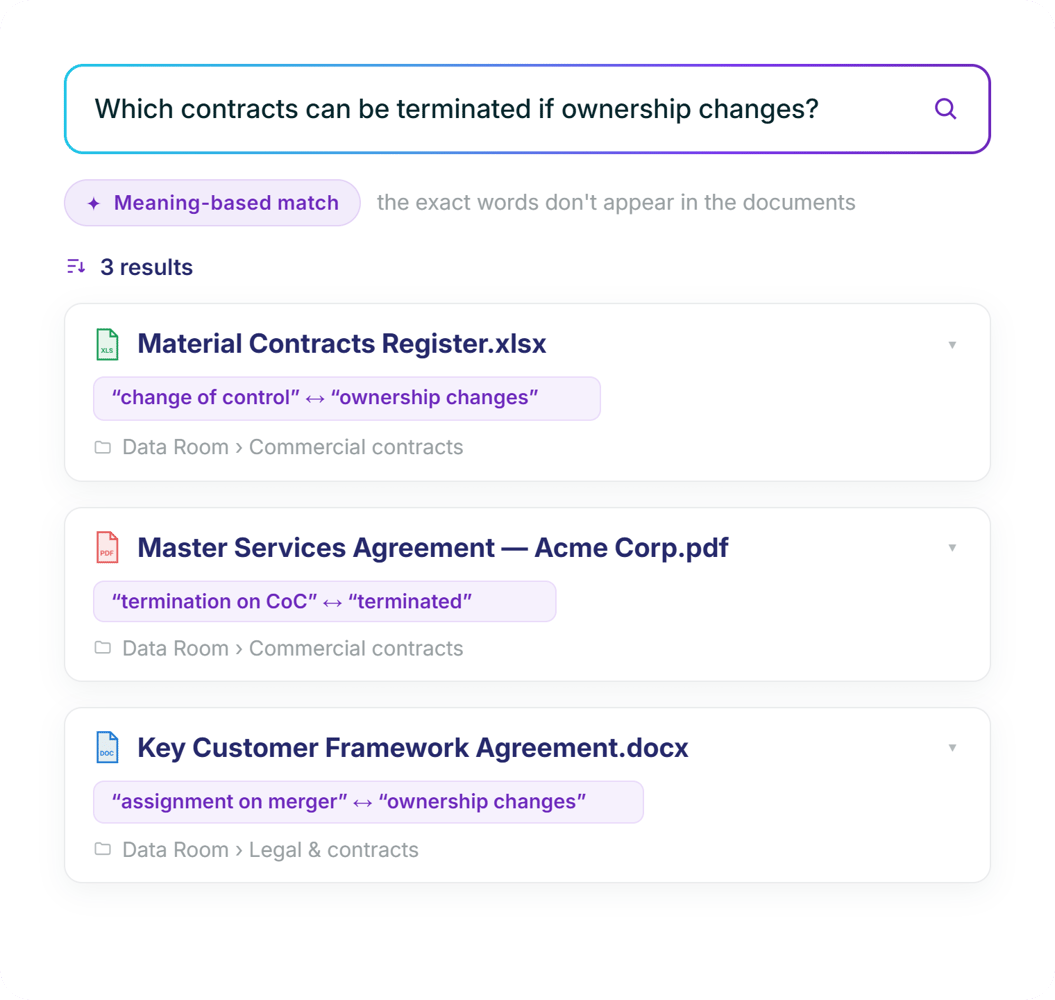The width and height of the screenshot is (1055, 1000).
Task: Select the "change of control" match tag
Action: coord(347,398)
